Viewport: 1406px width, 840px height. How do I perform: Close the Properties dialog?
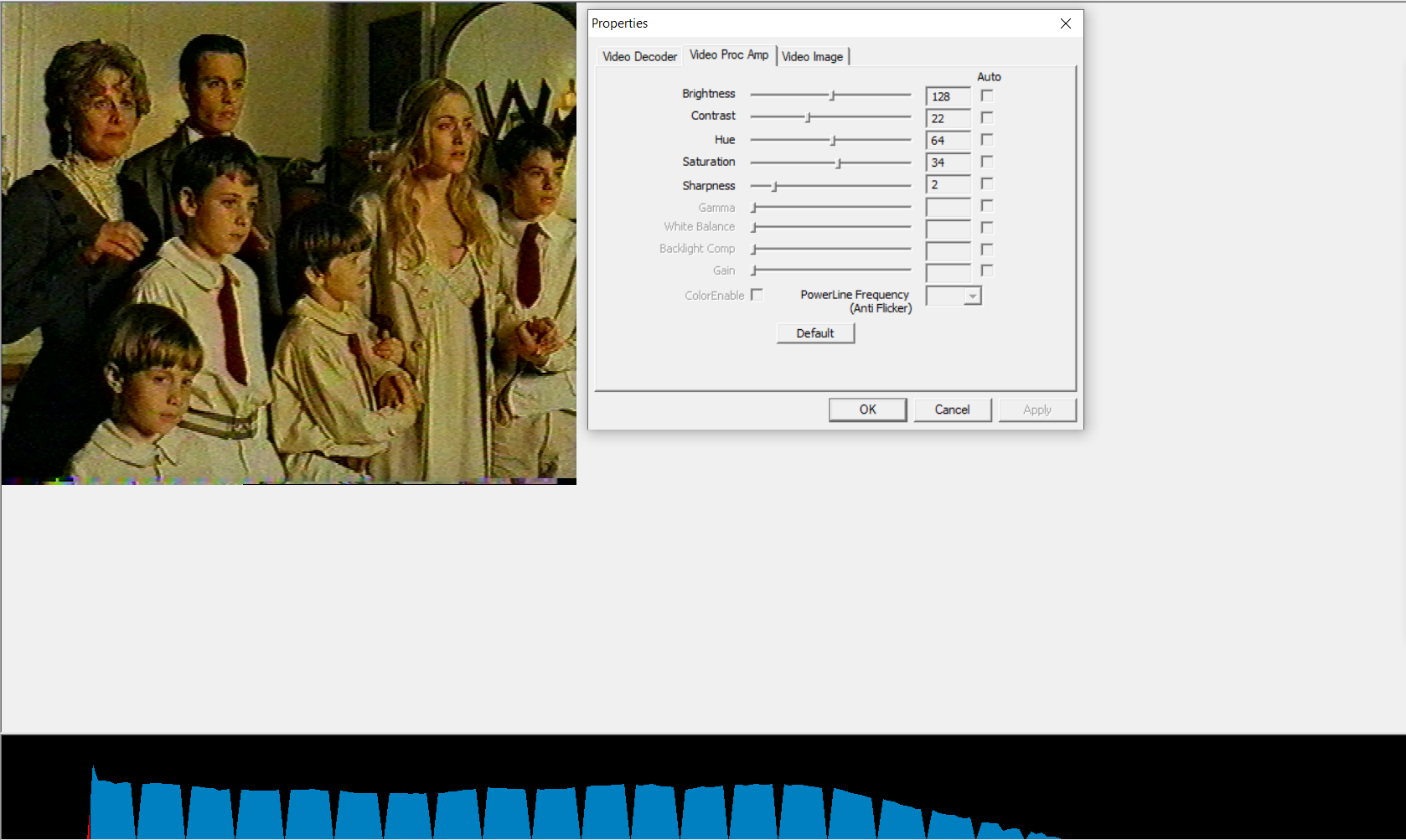click(1066, 23)
